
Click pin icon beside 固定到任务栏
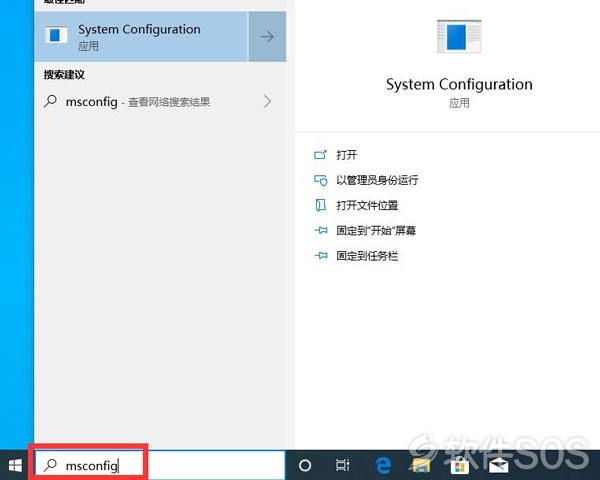coord(321,256)
